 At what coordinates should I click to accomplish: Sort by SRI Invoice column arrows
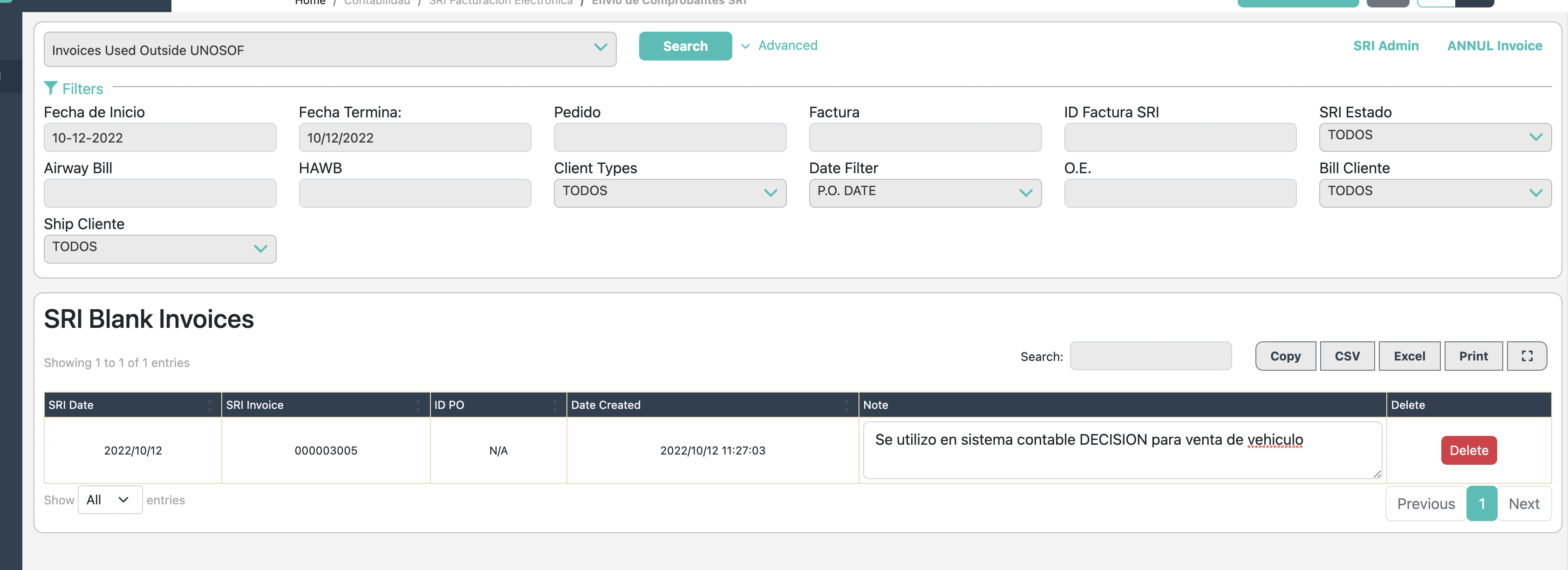click(417, 405)
